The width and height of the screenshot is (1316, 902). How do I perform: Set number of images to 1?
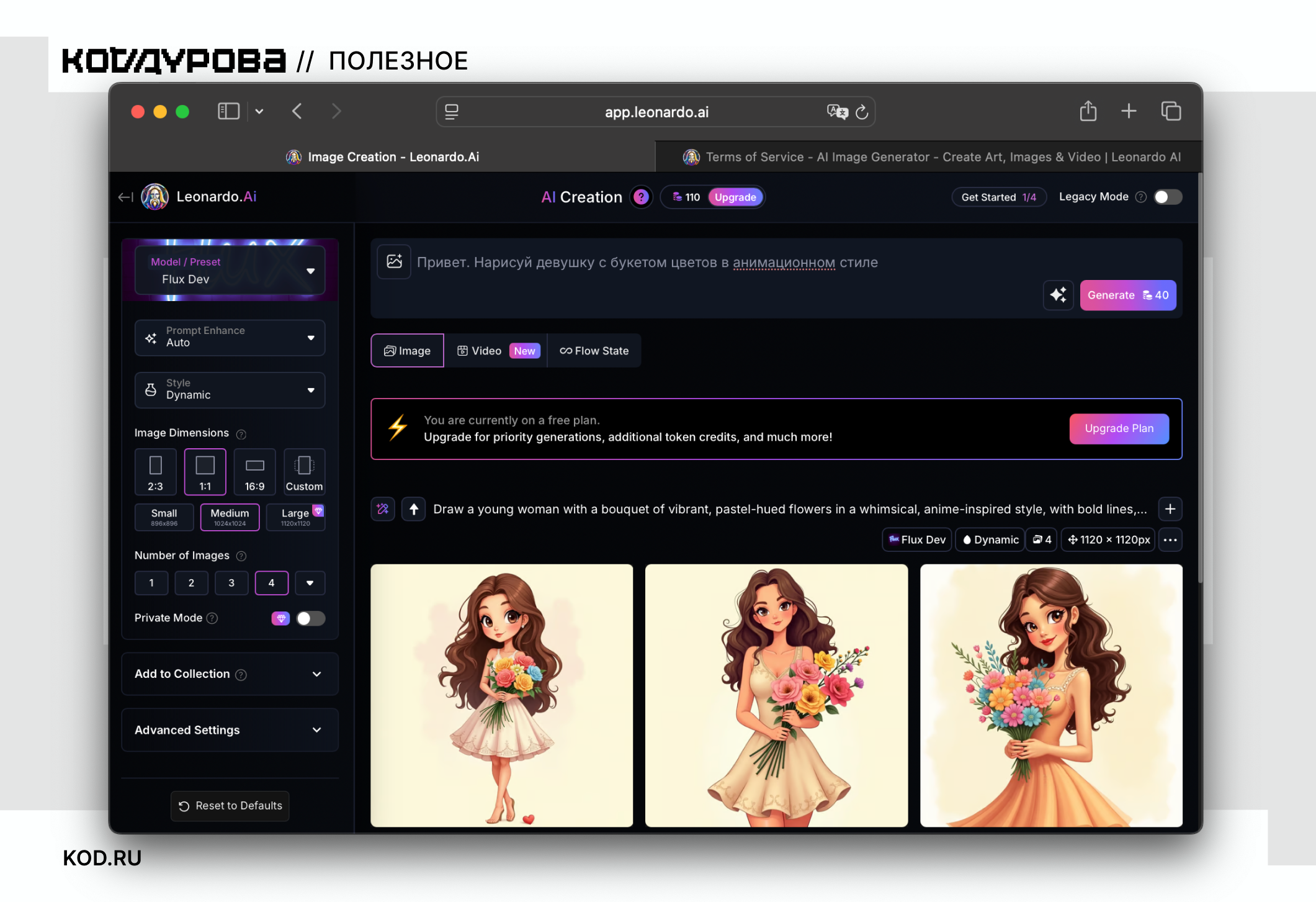click(x=151, y=583)
